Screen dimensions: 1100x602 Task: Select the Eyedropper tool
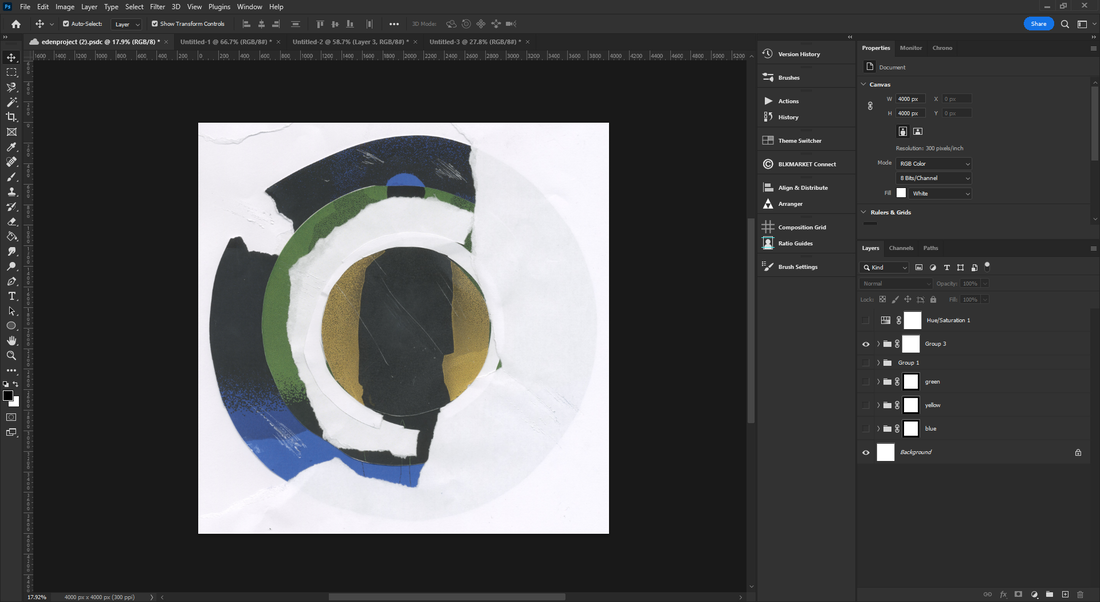[11, 147]
